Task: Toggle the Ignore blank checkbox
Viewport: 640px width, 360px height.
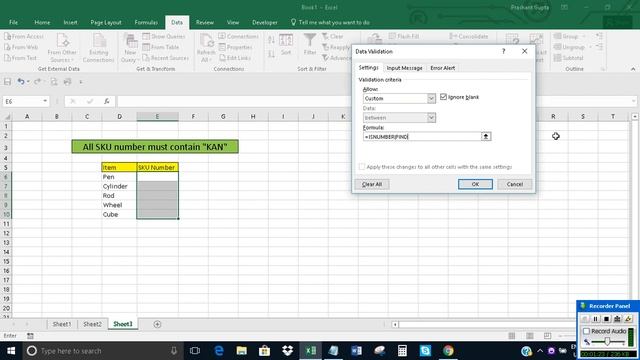Action: point(444,97)
